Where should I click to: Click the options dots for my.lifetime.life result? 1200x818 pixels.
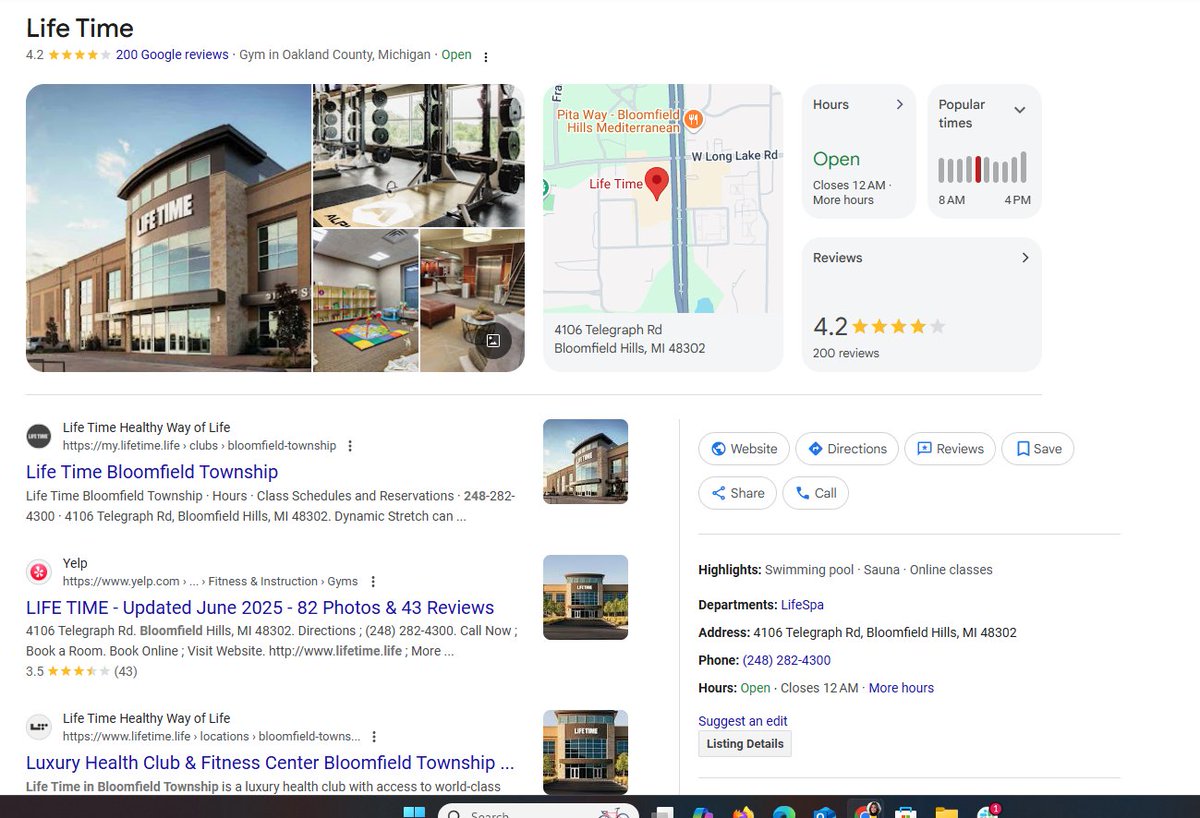[x=349, y=446]
